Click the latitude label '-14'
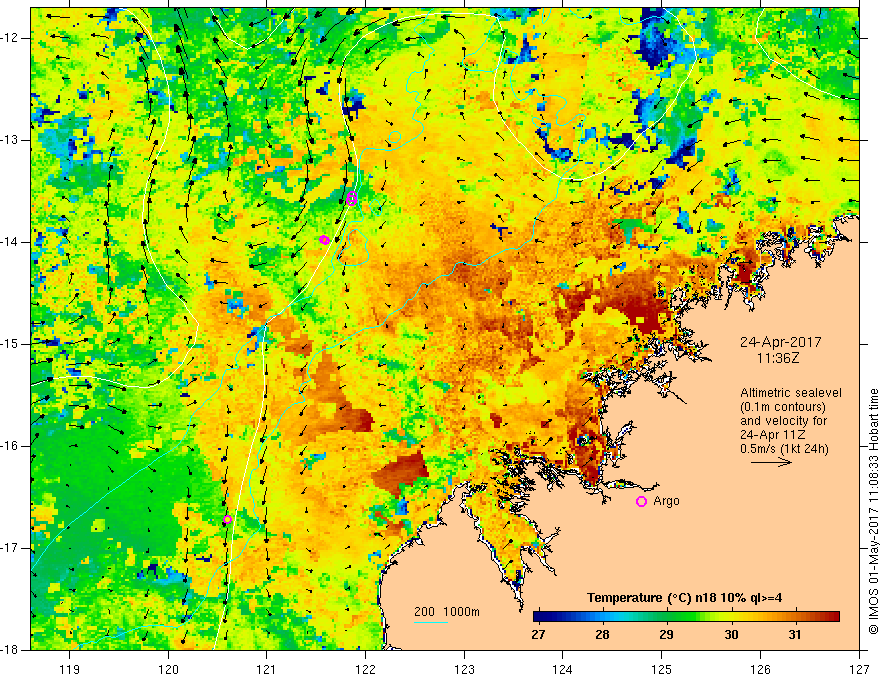The image size is (880, 680). coord(11,242)
